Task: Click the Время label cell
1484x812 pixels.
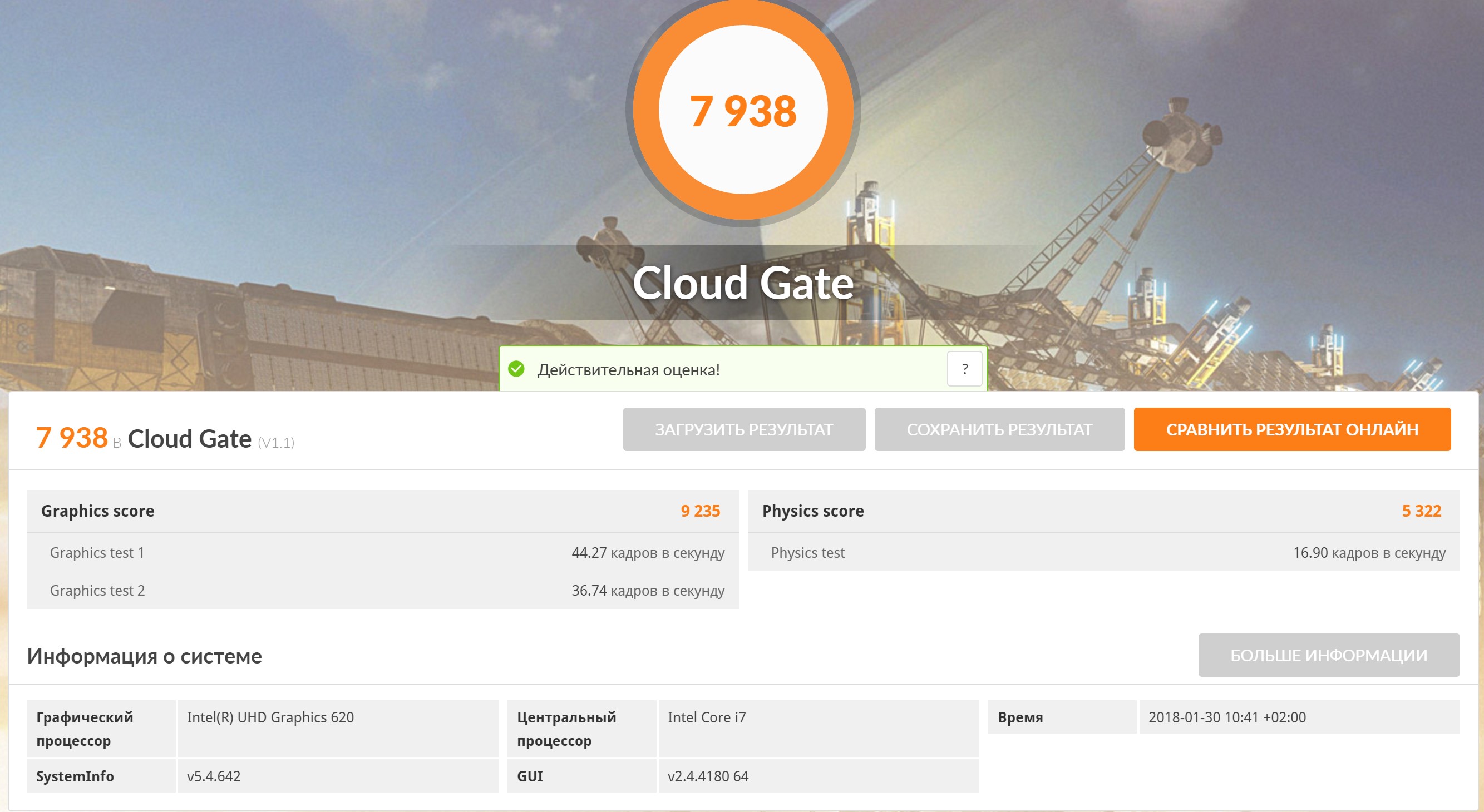Action: [1062, 717]
